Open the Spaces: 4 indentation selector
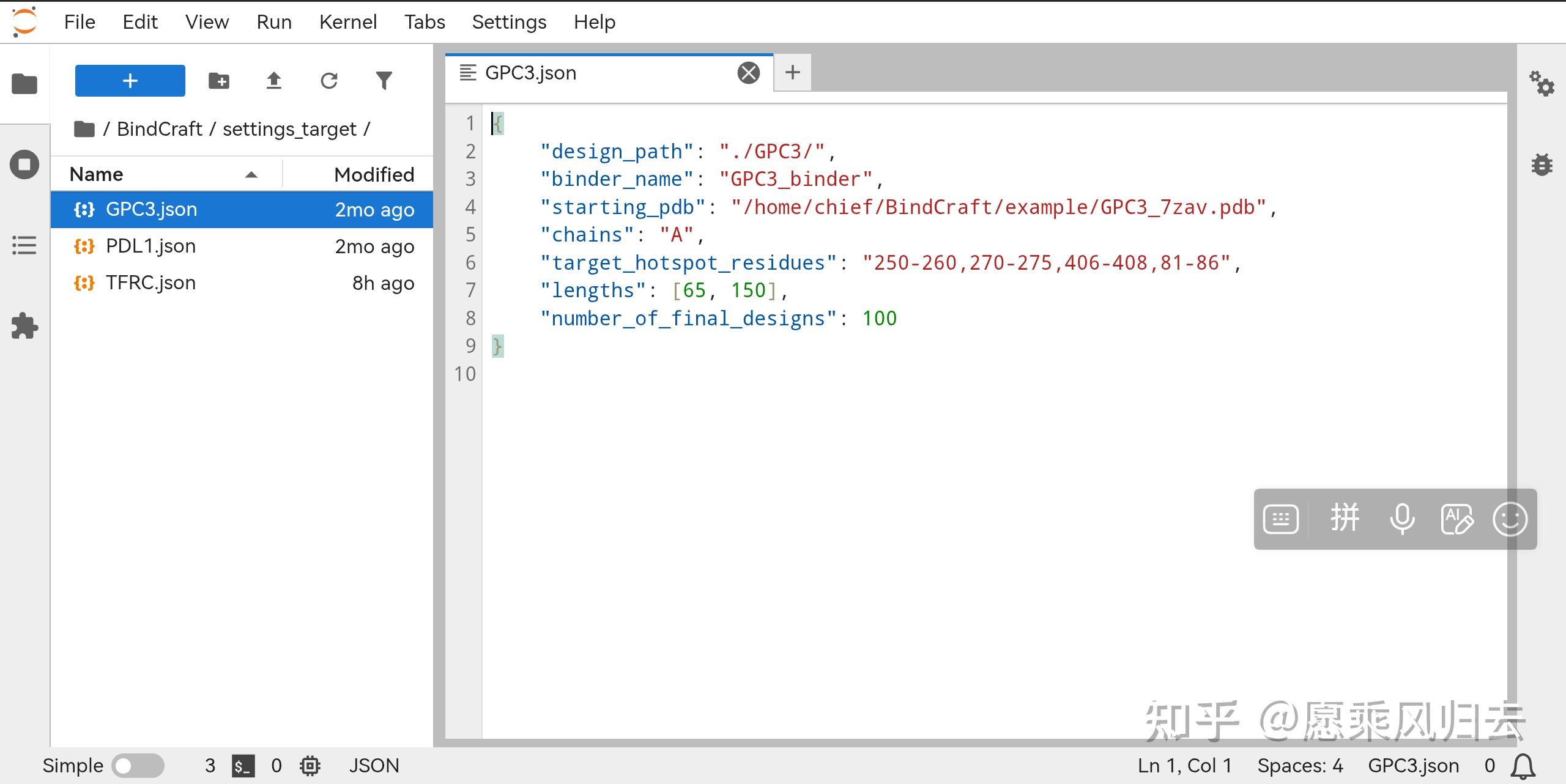 [1300, 766]
